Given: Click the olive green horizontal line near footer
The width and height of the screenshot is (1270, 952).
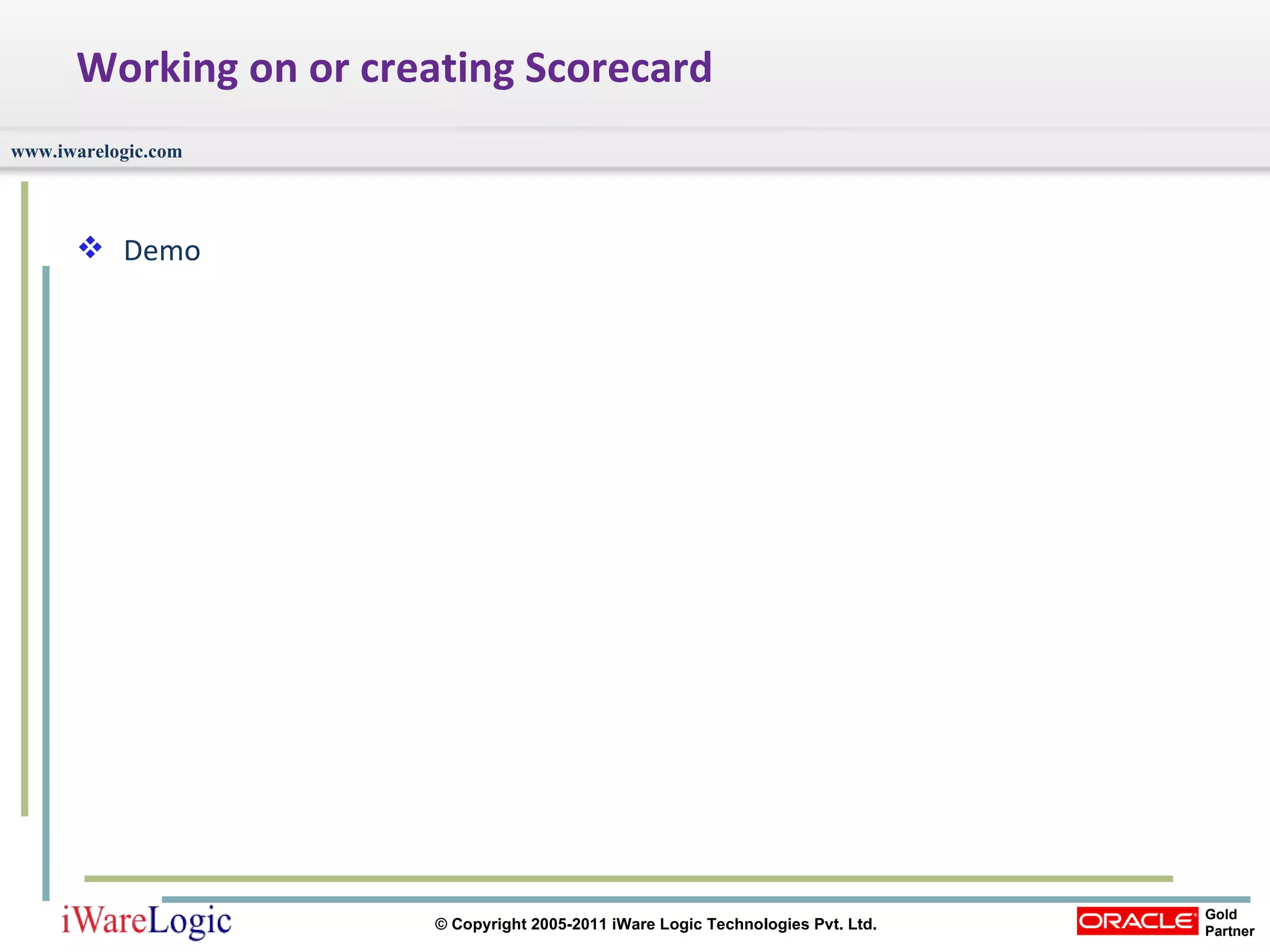Looking at the screenshot, I should click(x=628, y=878).
